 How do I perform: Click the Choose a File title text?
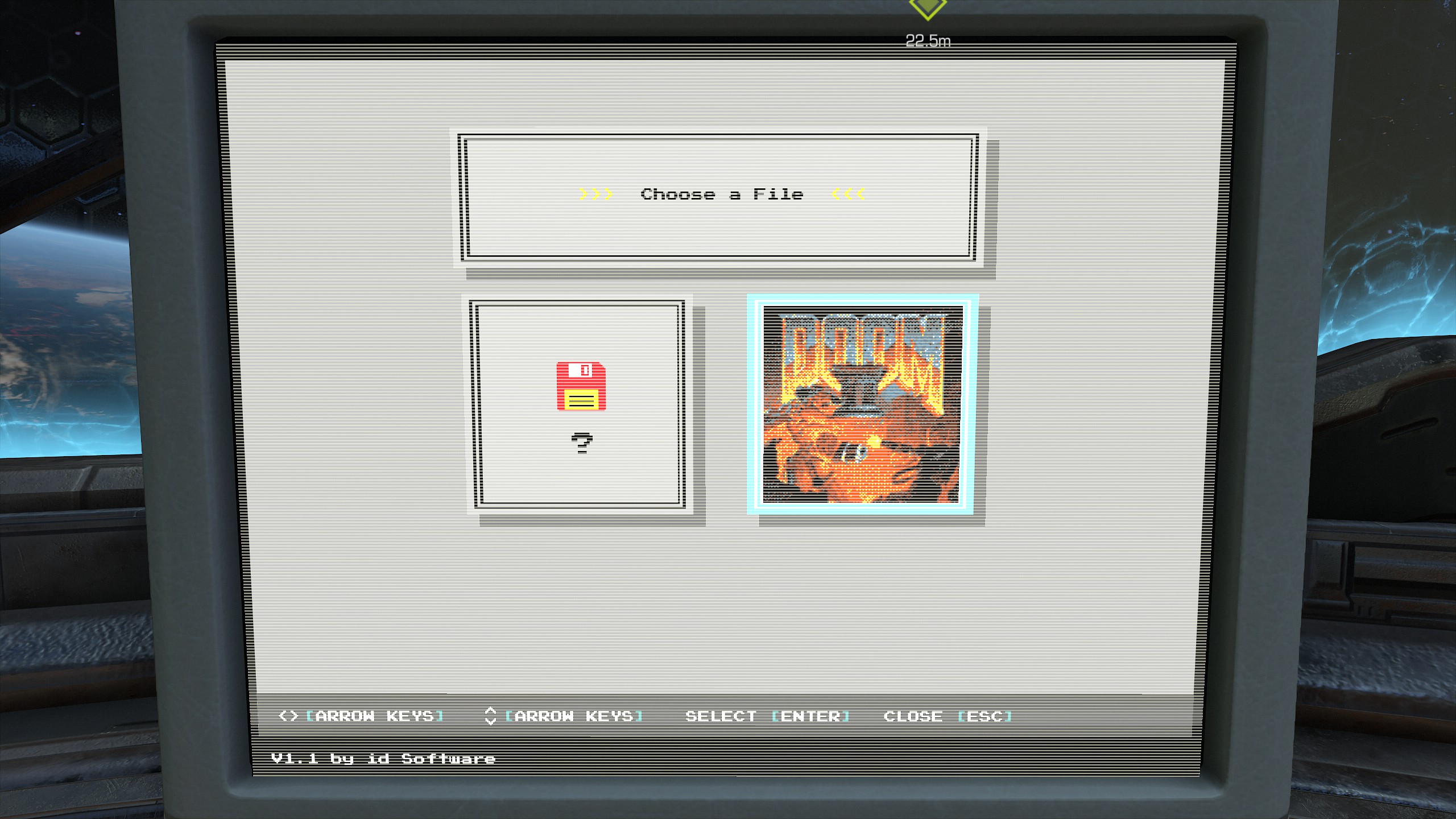(x=722, y=195)
